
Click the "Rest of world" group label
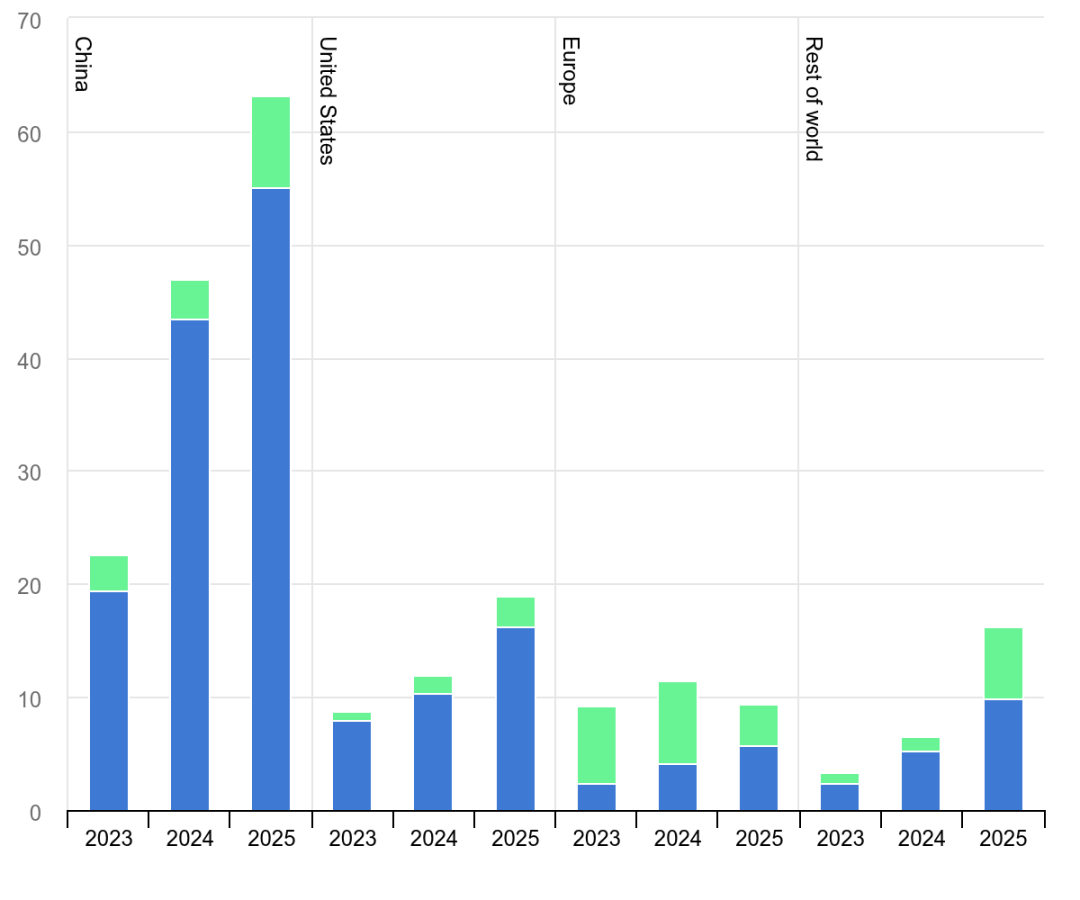pos(813,99)
